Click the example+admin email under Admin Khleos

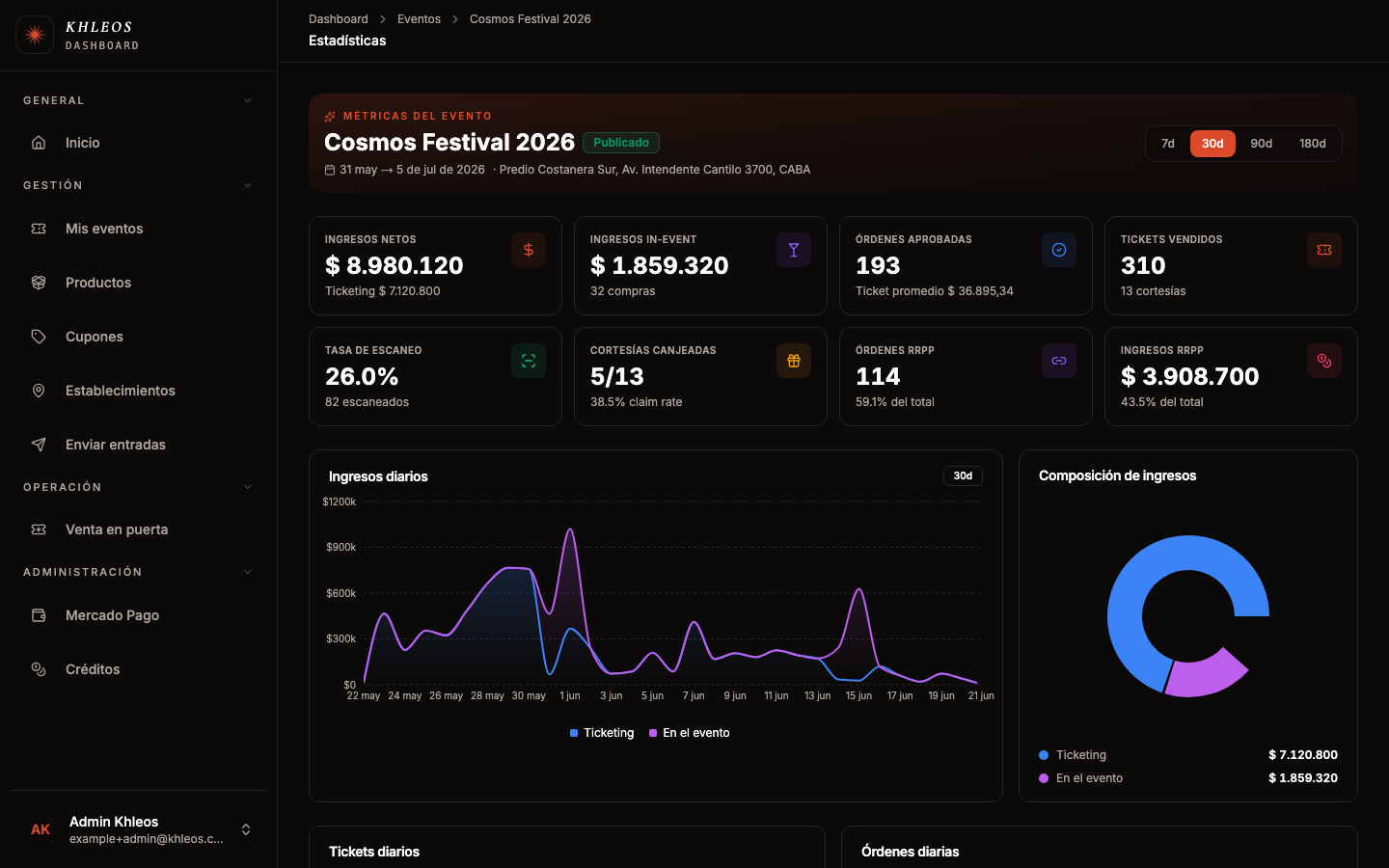(x=147, y=839)
